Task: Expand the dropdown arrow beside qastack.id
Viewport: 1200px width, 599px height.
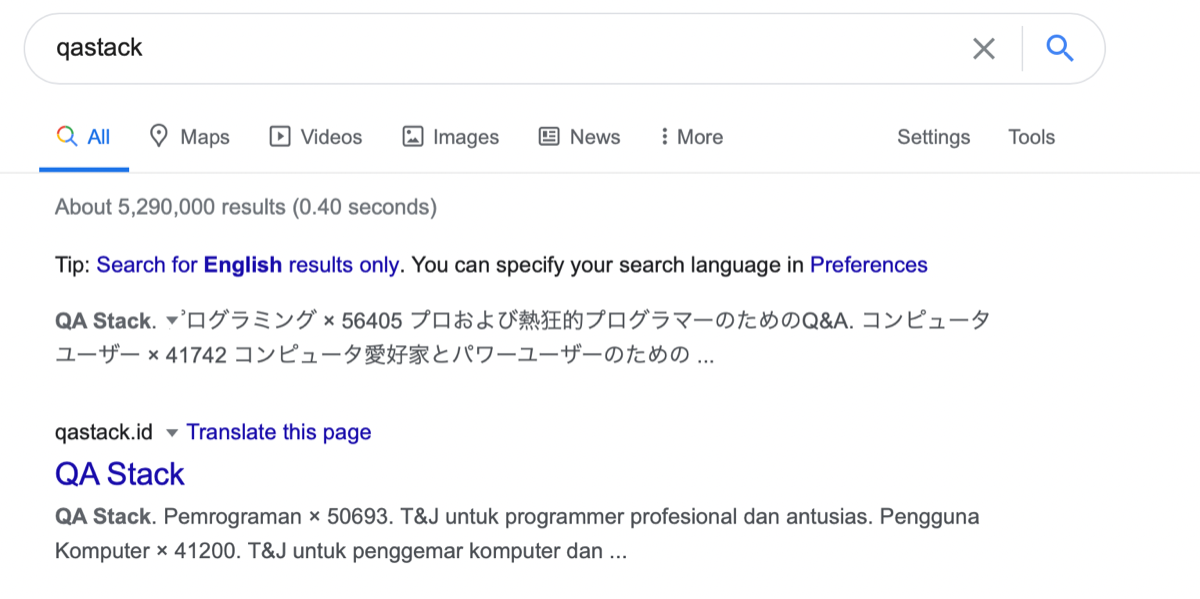Action: [171, 433]
